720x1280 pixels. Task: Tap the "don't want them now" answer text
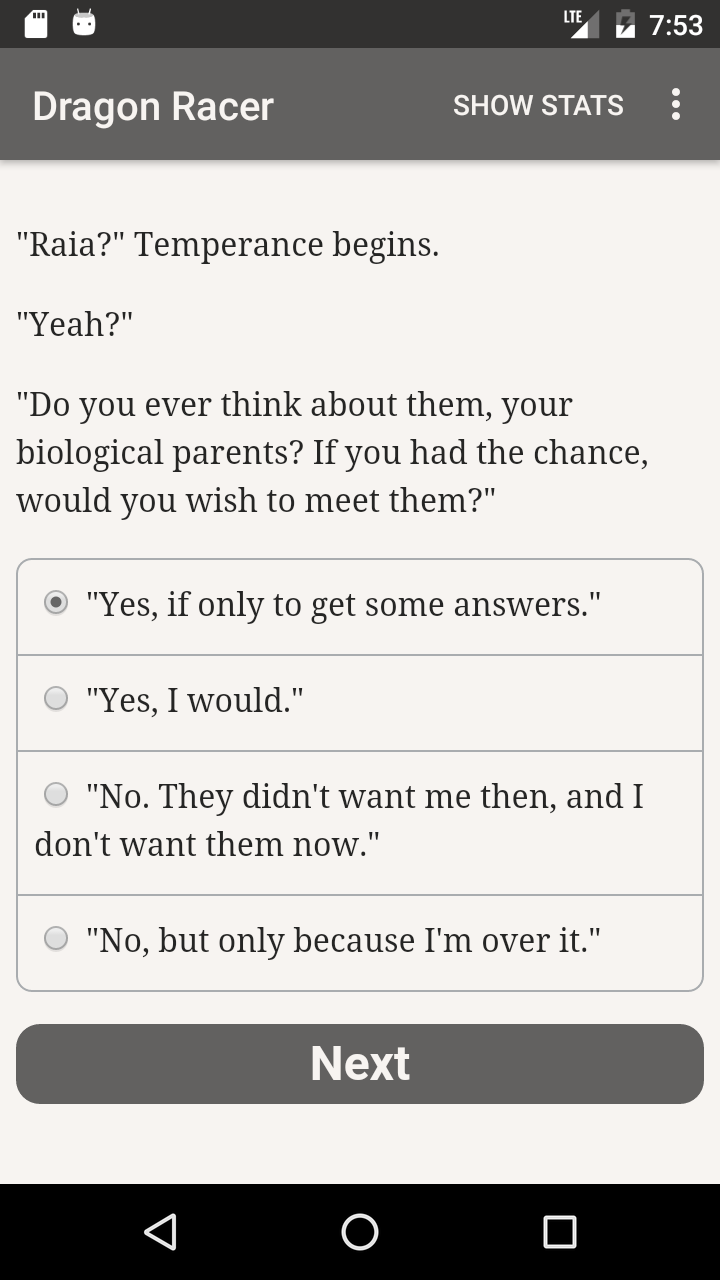click(207, 845)
